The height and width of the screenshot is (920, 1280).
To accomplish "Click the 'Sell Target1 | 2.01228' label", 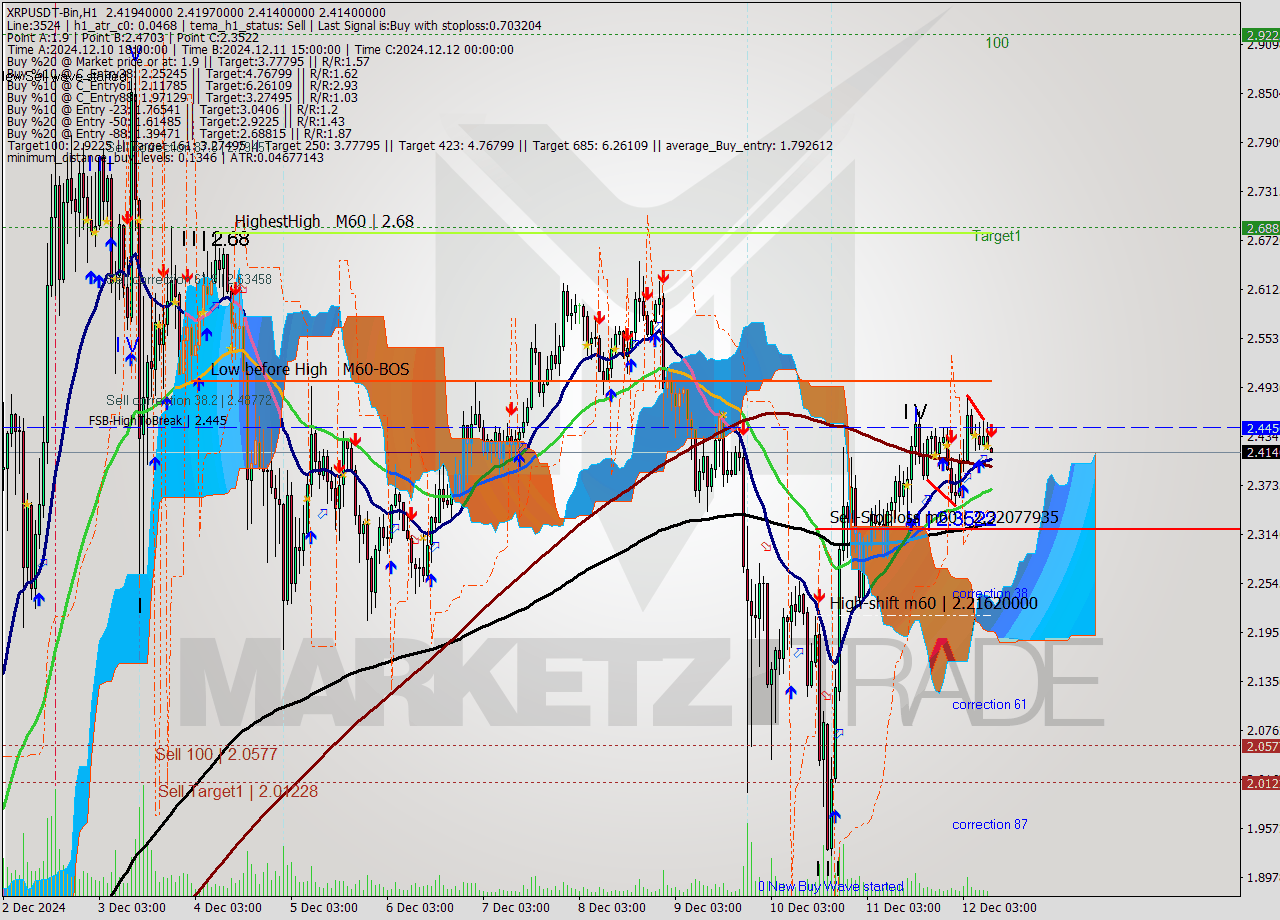I will pos(238,792).
